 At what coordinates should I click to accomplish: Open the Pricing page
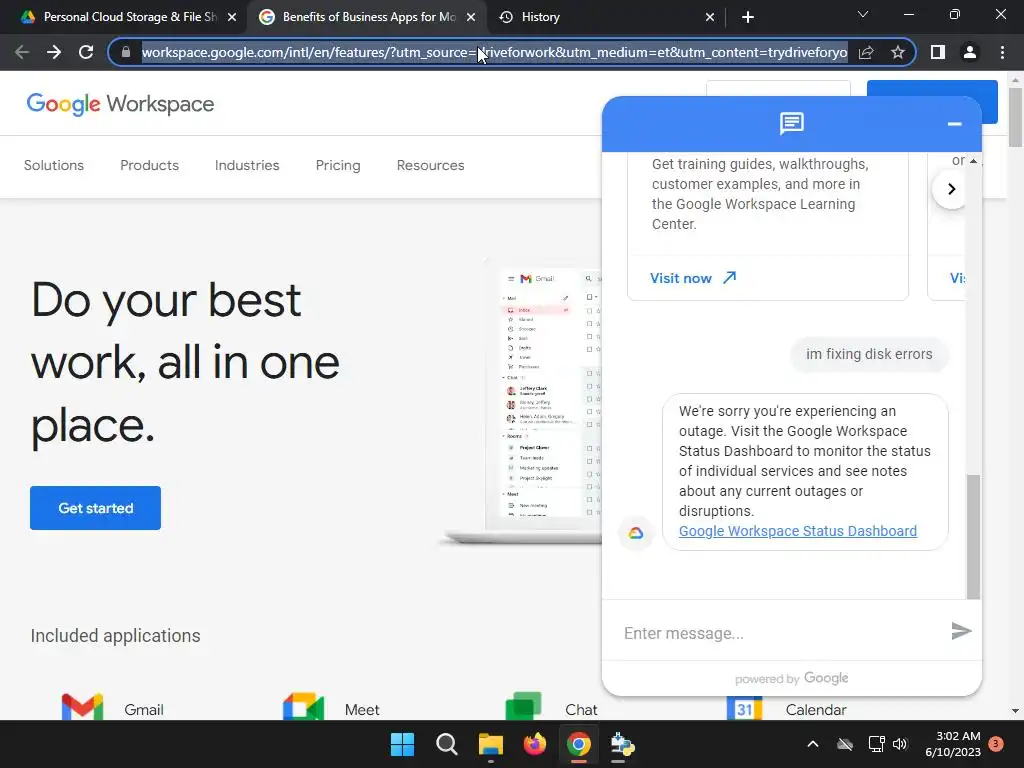pyautogui.click(x=338, y=165)
